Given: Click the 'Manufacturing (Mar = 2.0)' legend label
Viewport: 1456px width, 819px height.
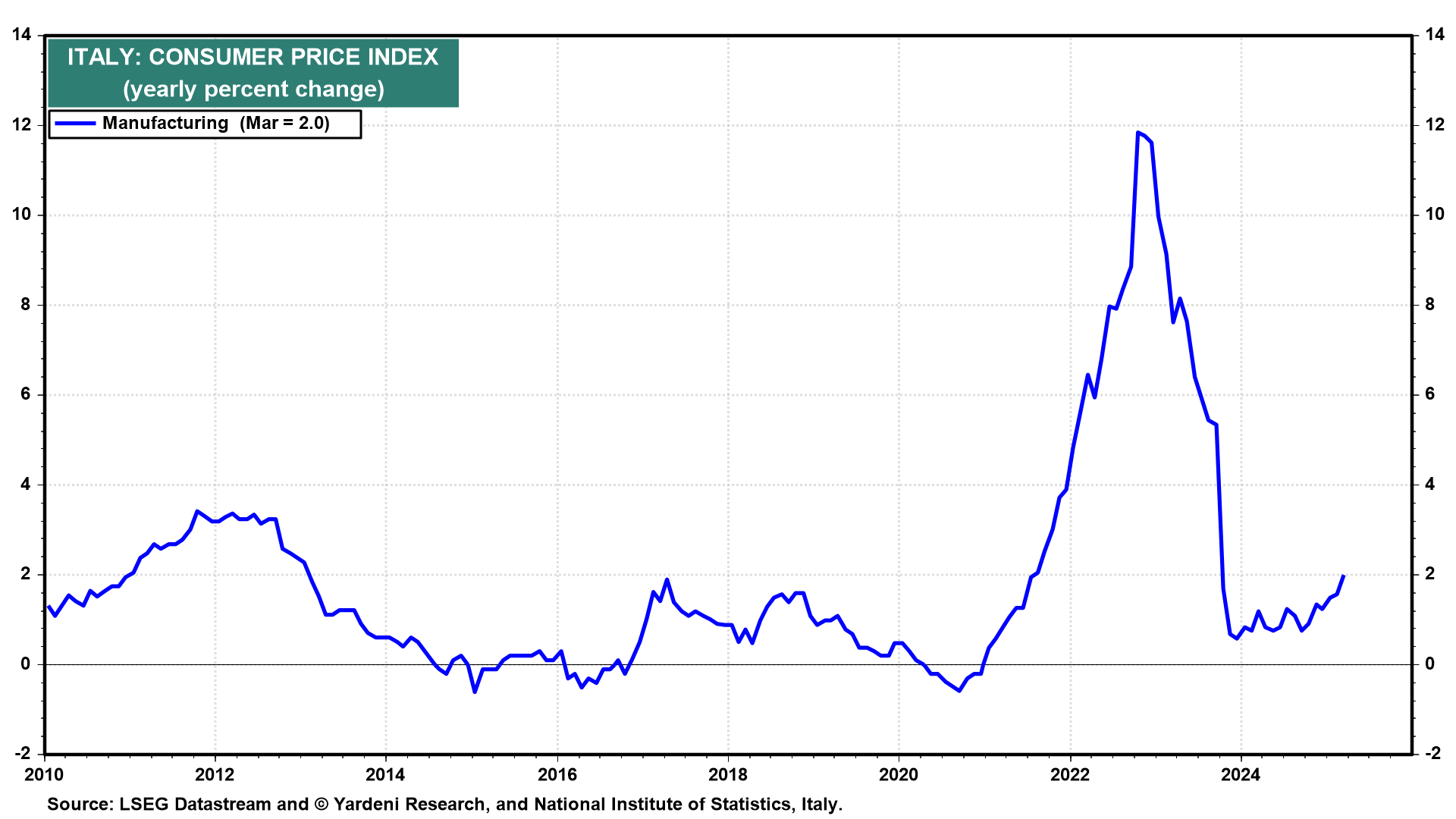Looking at the screenshot, I should (x=216, y=124).
